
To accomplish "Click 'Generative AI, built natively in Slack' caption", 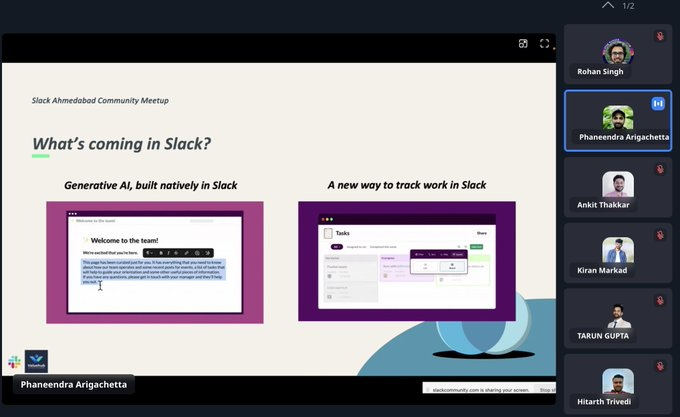I will 150,185.
